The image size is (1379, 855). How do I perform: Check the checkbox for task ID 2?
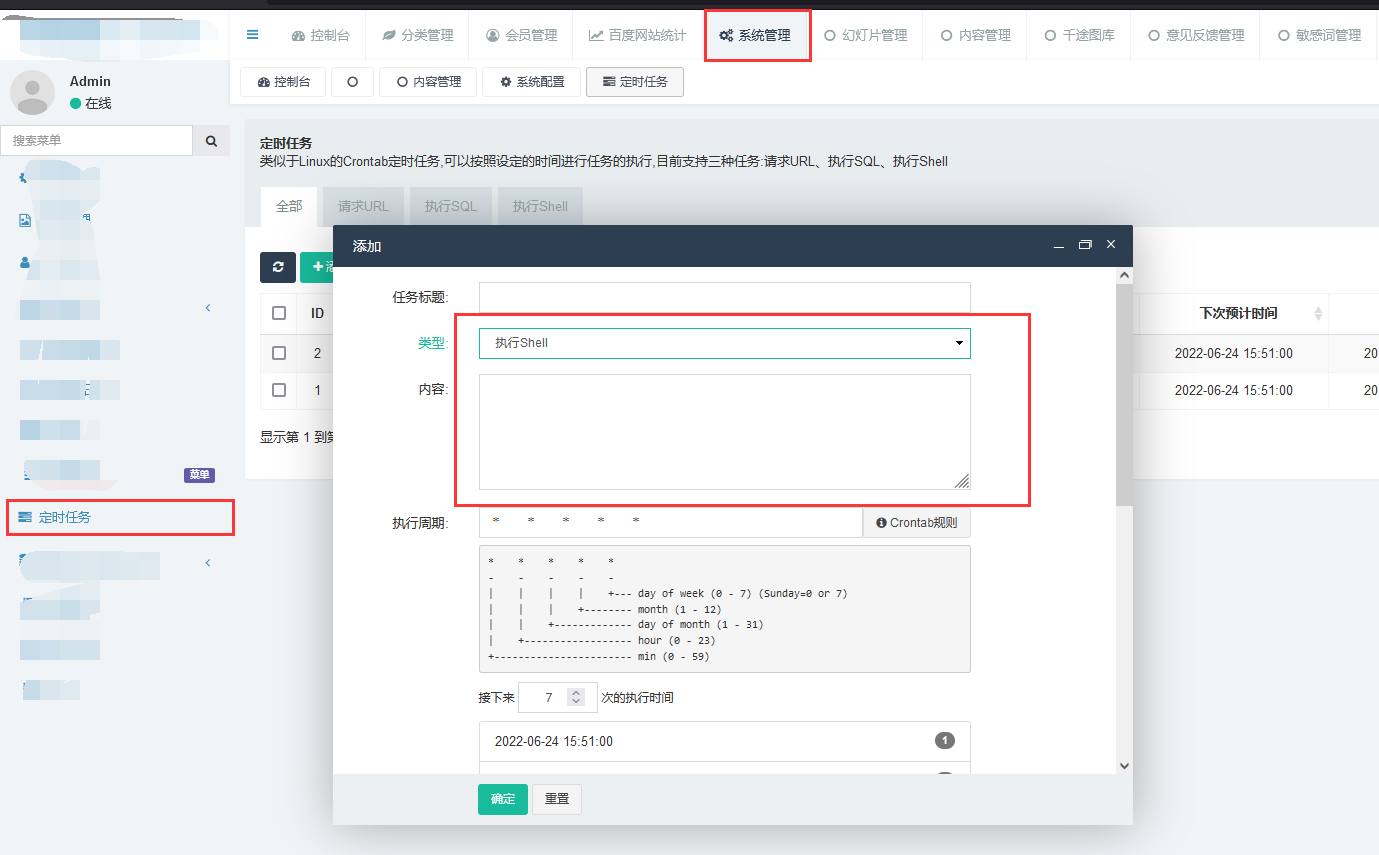(x=277, y=353)
